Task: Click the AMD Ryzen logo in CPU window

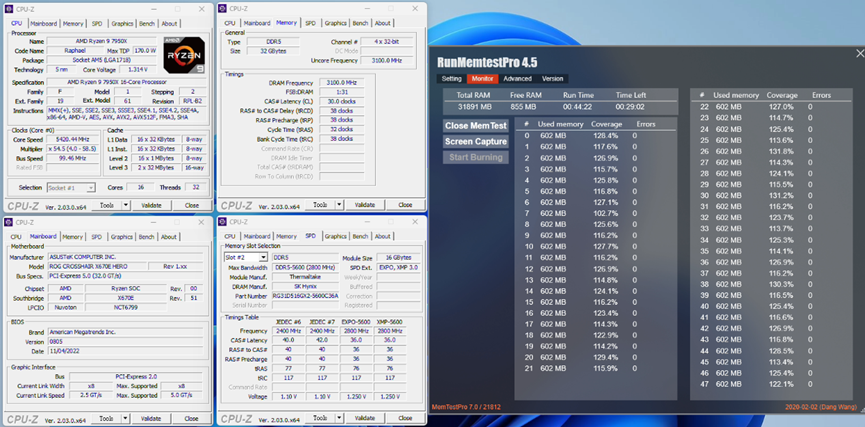Action: click(x=184, y=55)
